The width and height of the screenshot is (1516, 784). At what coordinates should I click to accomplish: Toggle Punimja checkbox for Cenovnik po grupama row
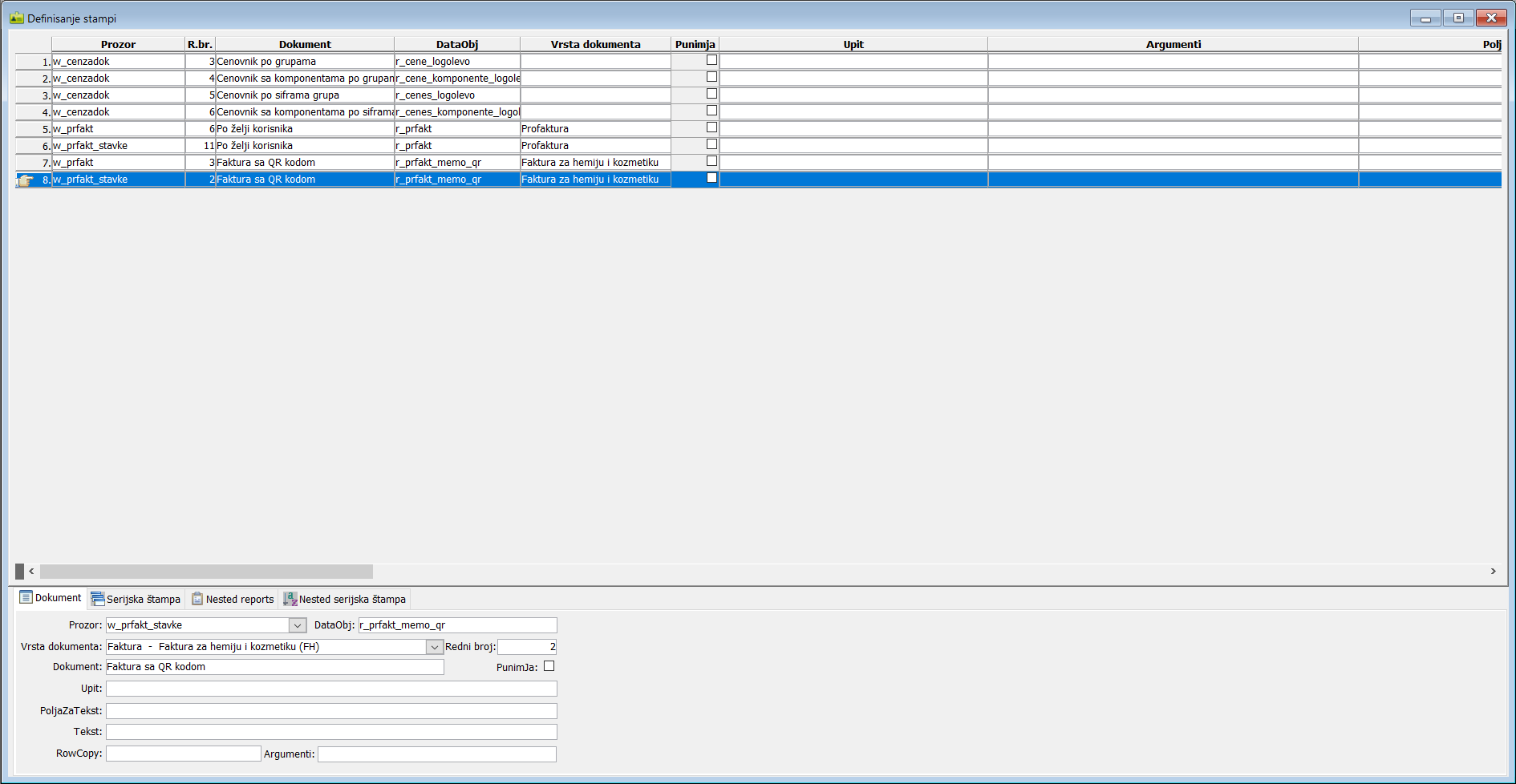[x=711, y=60]
